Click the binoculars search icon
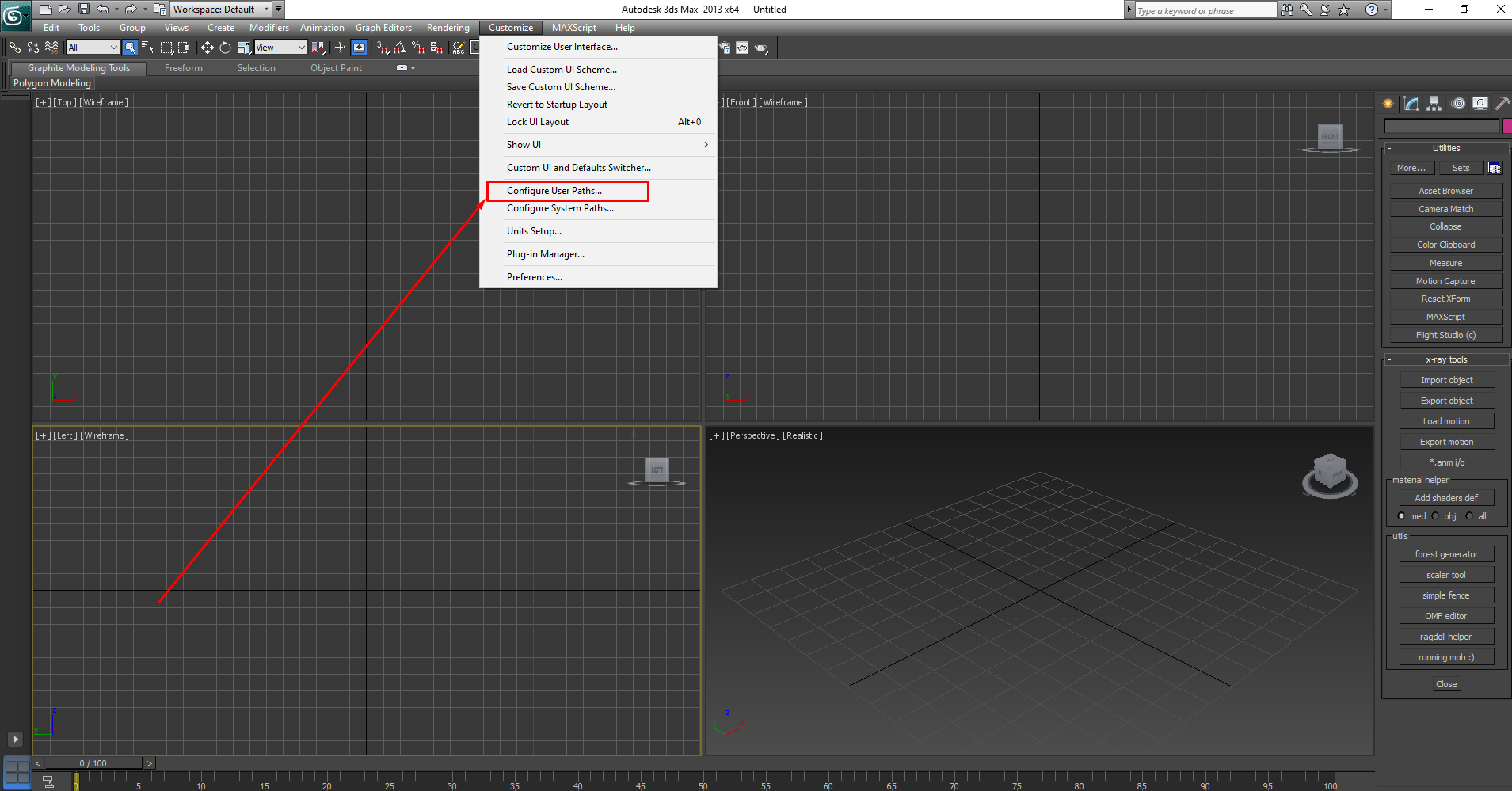The image size is (1512, 791). (1287, 10)
